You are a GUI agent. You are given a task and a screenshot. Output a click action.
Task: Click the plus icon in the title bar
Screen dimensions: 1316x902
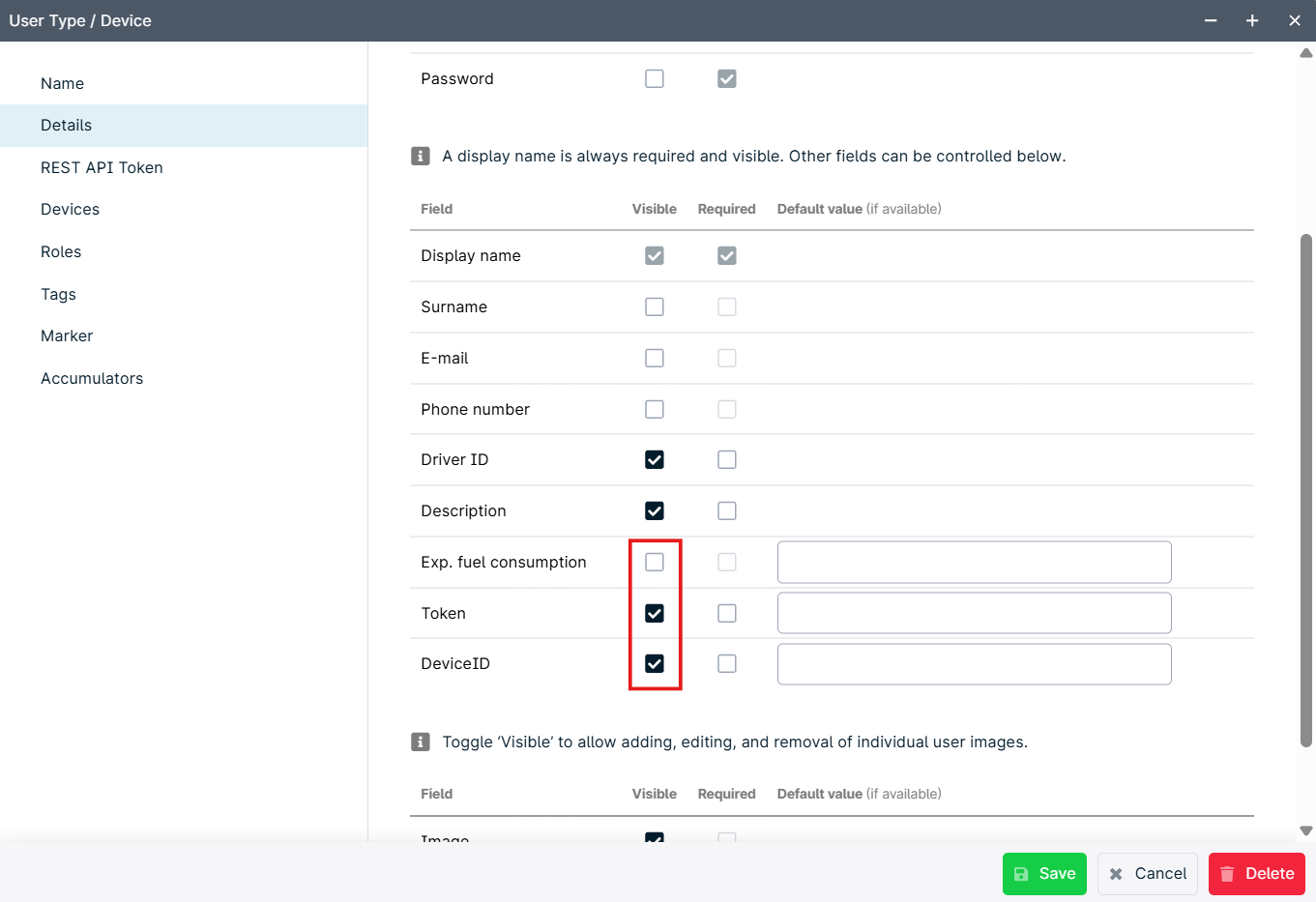(x=1252, y=20)
